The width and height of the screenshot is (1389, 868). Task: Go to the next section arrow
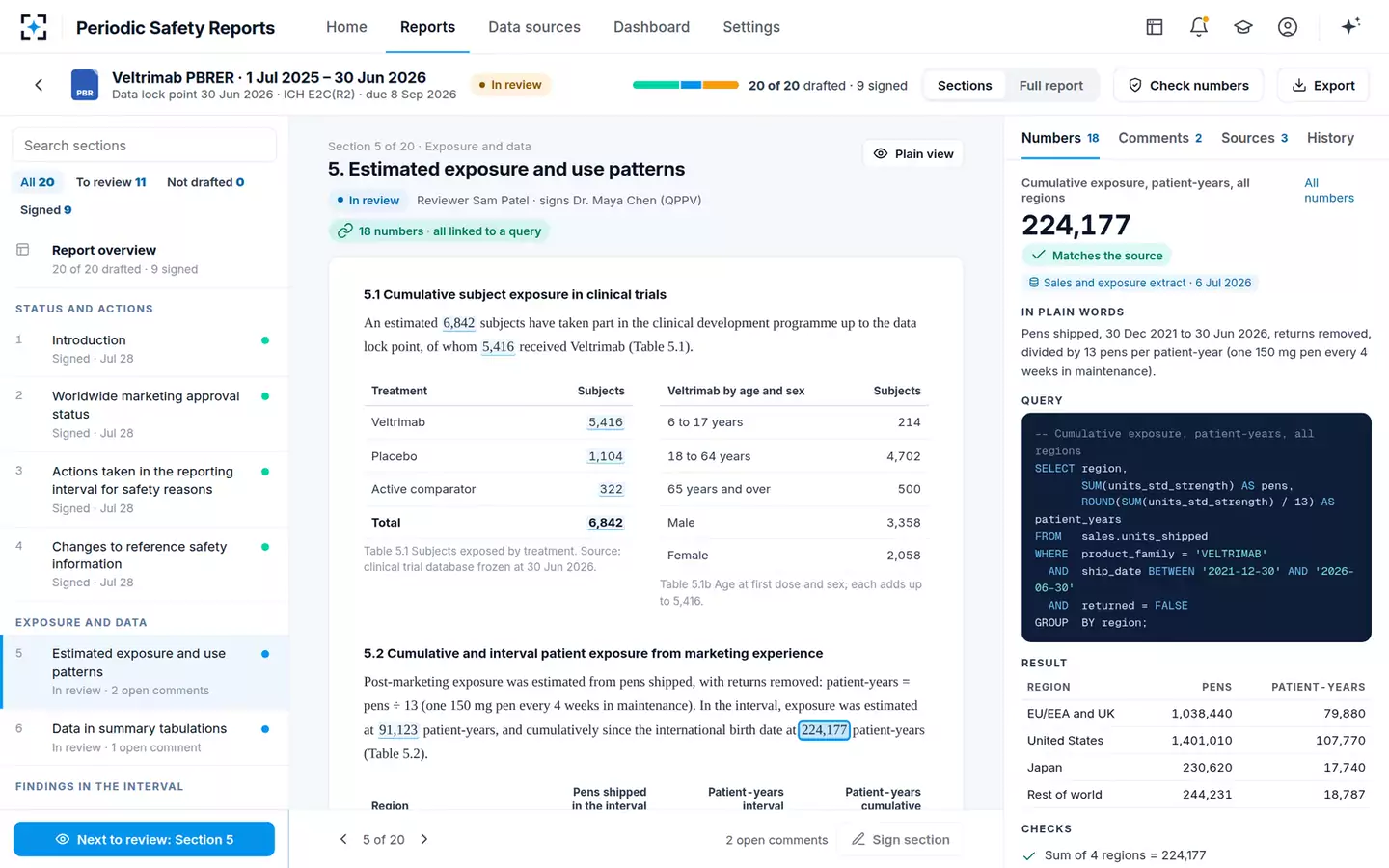424,839
